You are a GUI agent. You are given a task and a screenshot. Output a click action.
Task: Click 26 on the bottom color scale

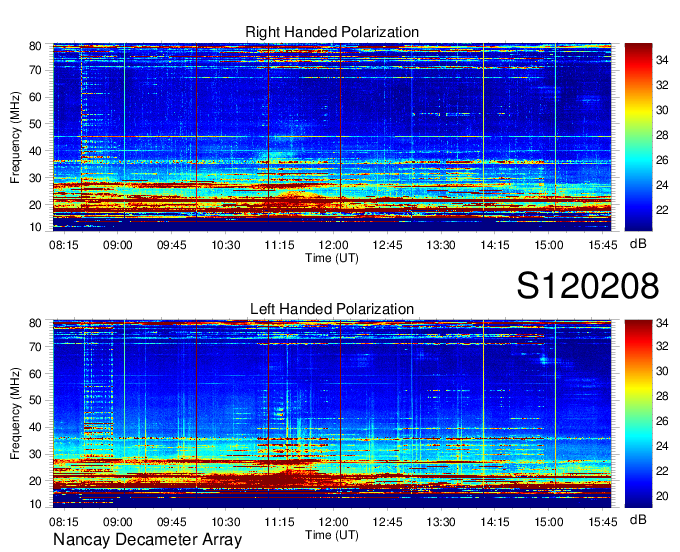point(662,421)
